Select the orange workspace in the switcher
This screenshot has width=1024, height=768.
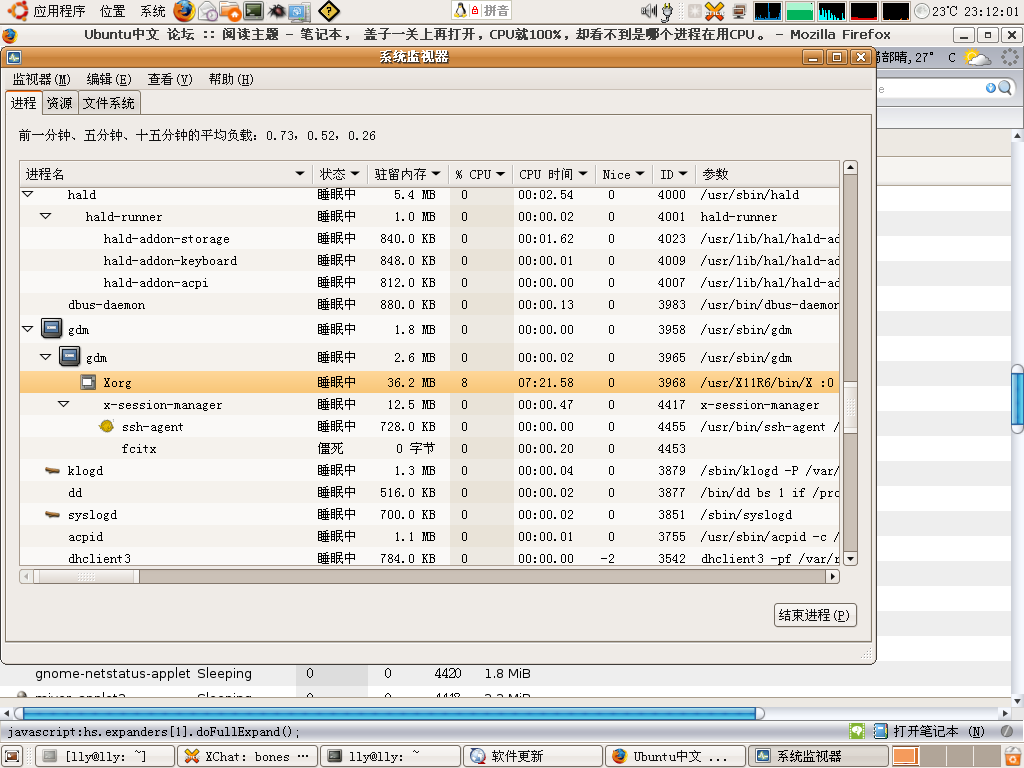[x=906, y=756]
